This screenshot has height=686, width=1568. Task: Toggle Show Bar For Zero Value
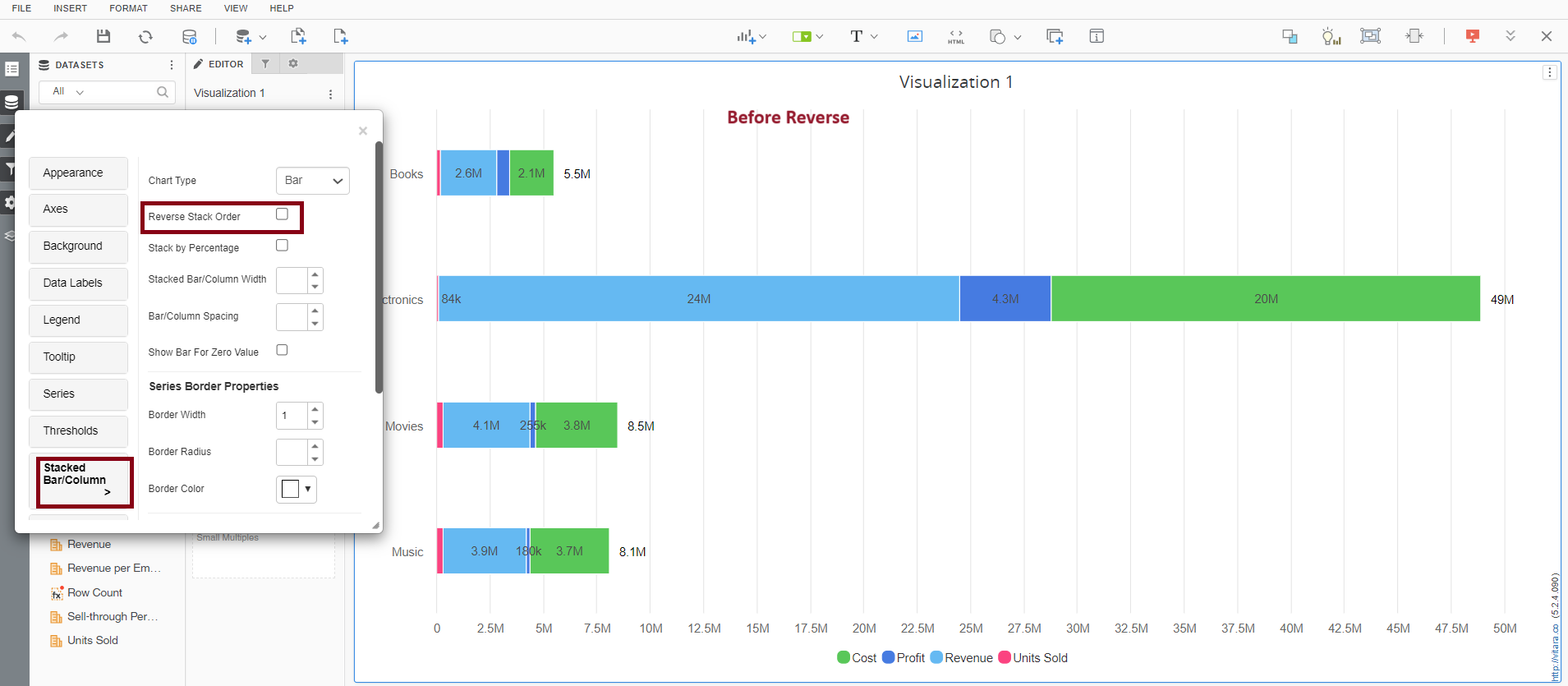coord(282,350)
